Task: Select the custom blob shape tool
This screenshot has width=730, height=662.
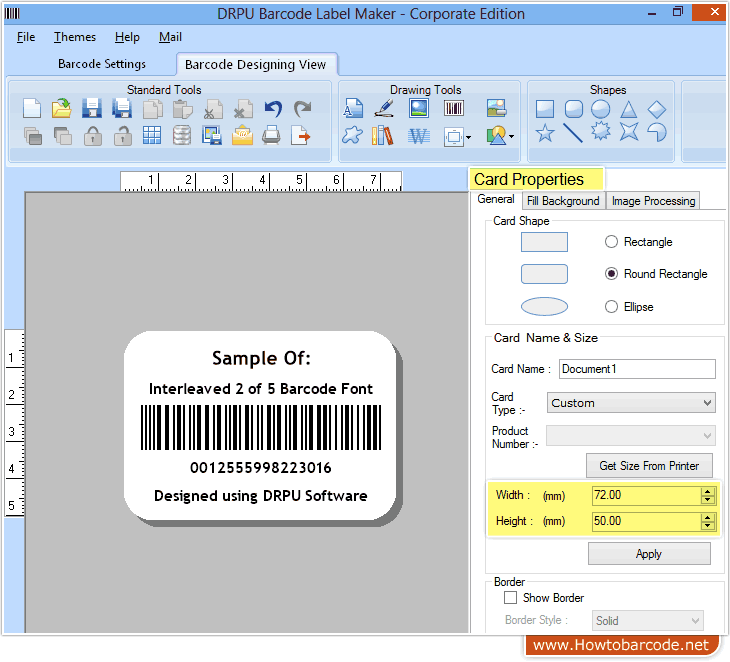Action: pos(352,135)
